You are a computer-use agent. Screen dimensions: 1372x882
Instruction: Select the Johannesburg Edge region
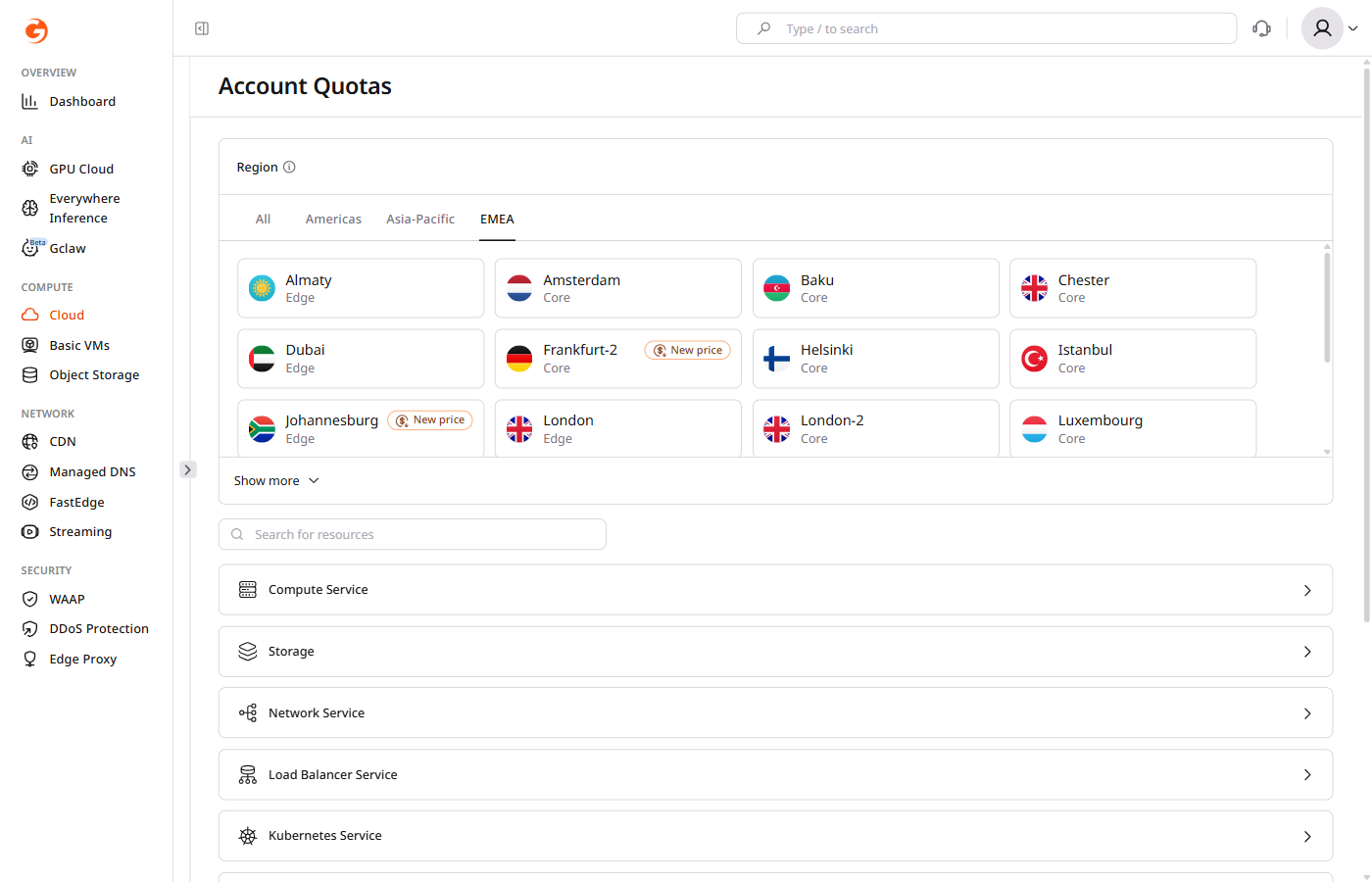(x=361, y=428)
